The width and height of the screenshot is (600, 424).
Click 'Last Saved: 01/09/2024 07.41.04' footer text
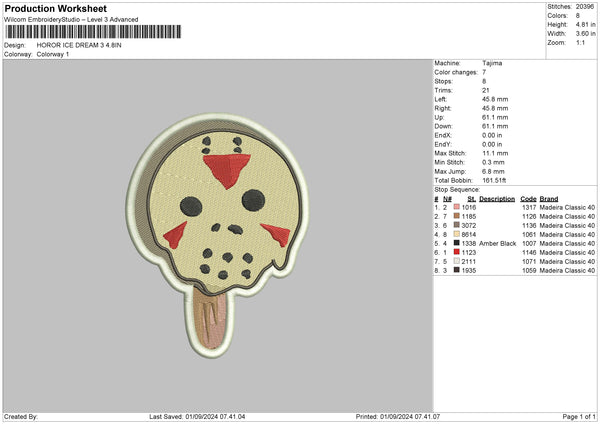pyautogui.click(x=197, y=416)
